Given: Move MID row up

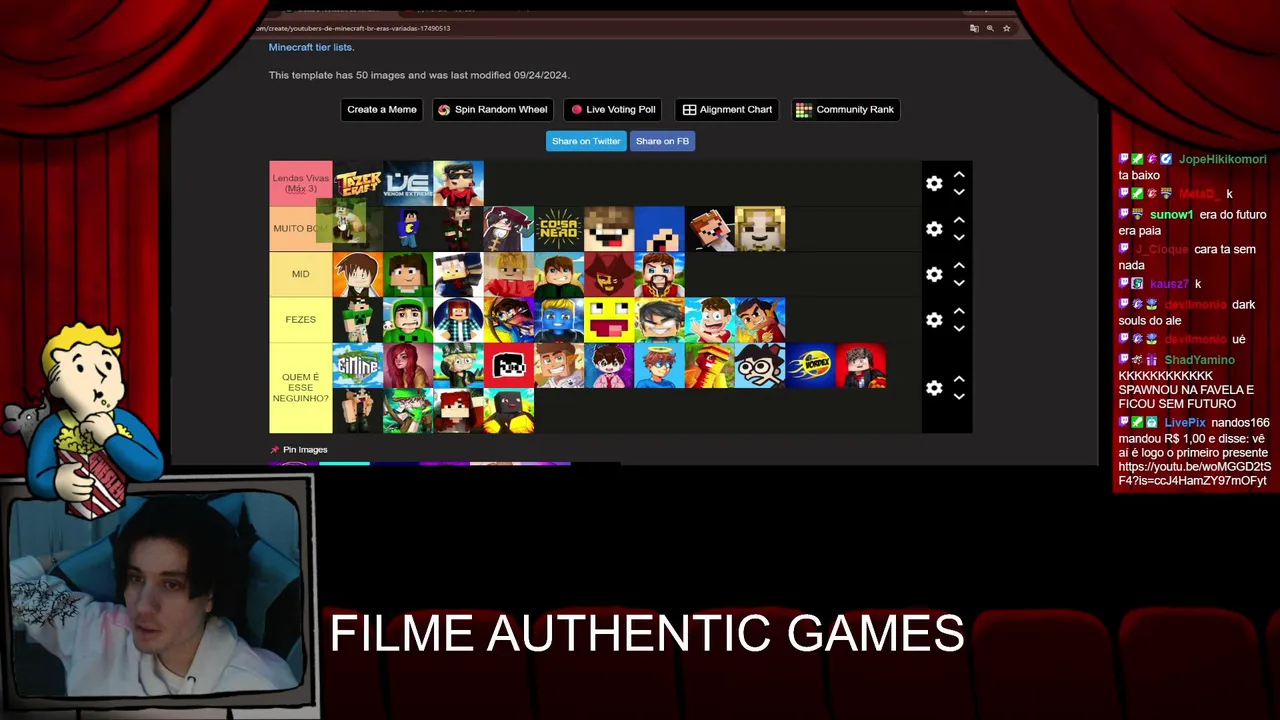Looking at the screenshot, I should [959, 265].
